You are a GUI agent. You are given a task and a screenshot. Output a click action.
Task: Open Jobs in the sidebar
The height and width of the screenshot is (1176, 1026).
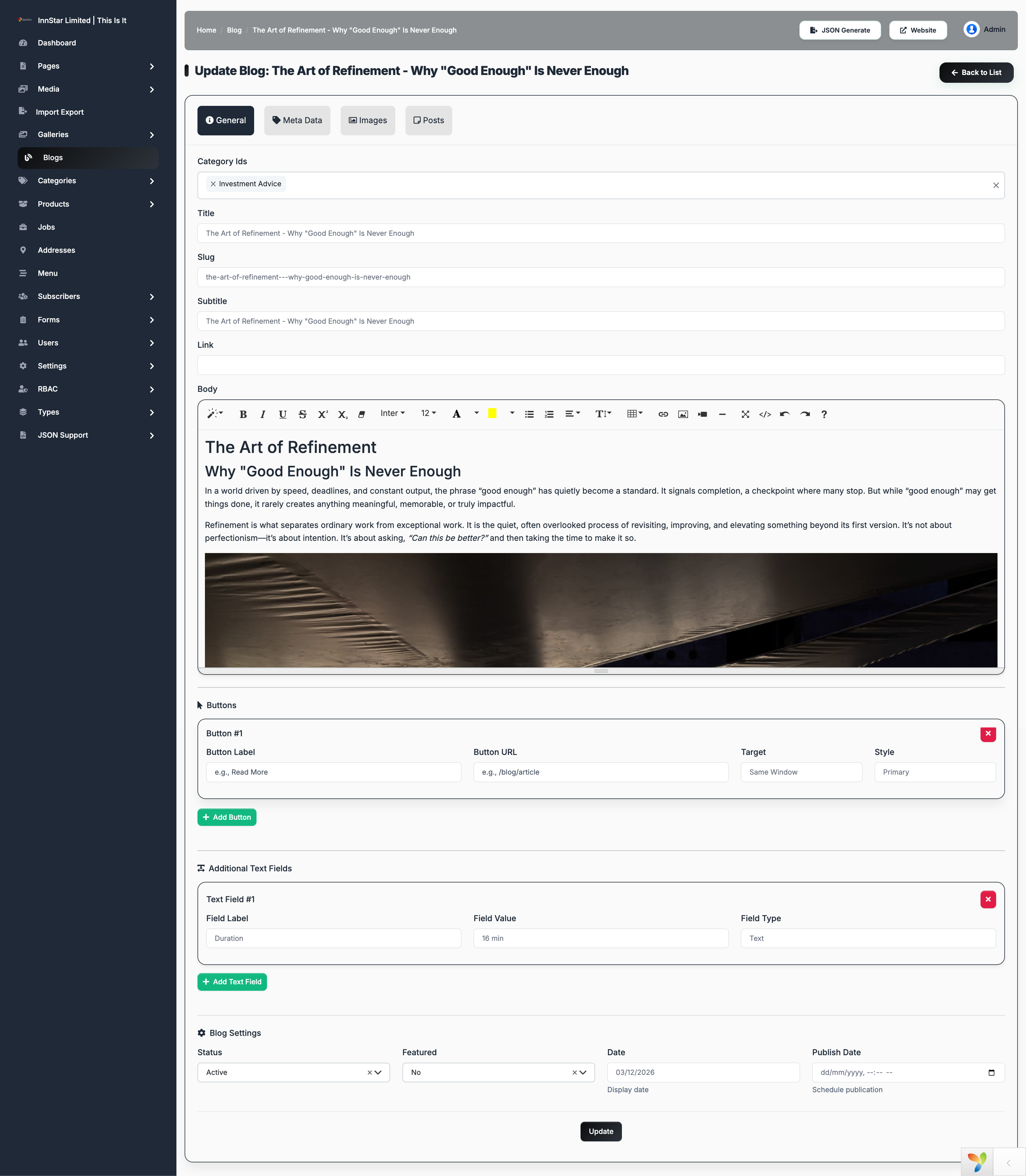[46, 227]
